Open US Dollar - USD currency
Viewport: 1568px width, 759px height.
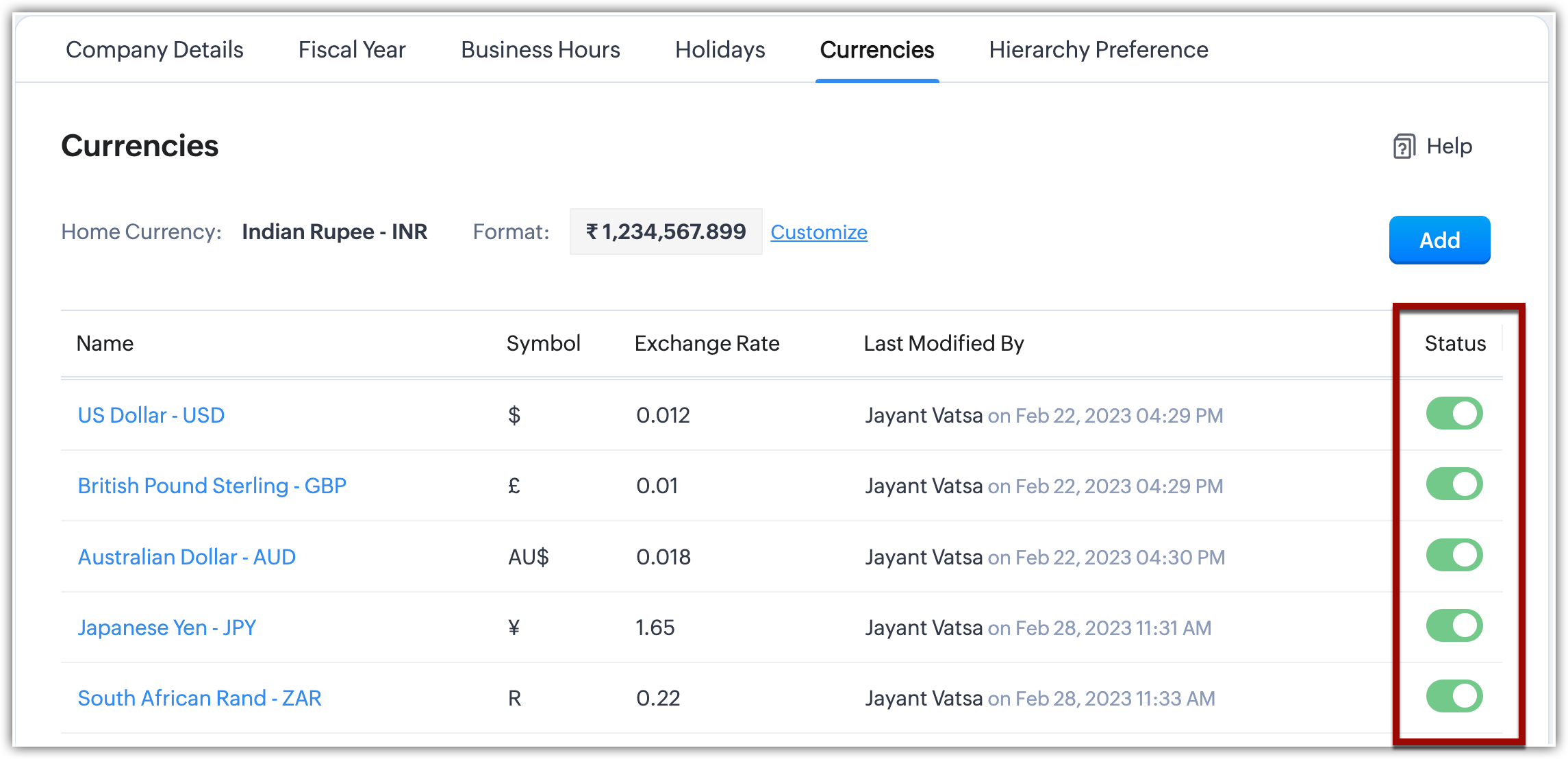point(151,415)
